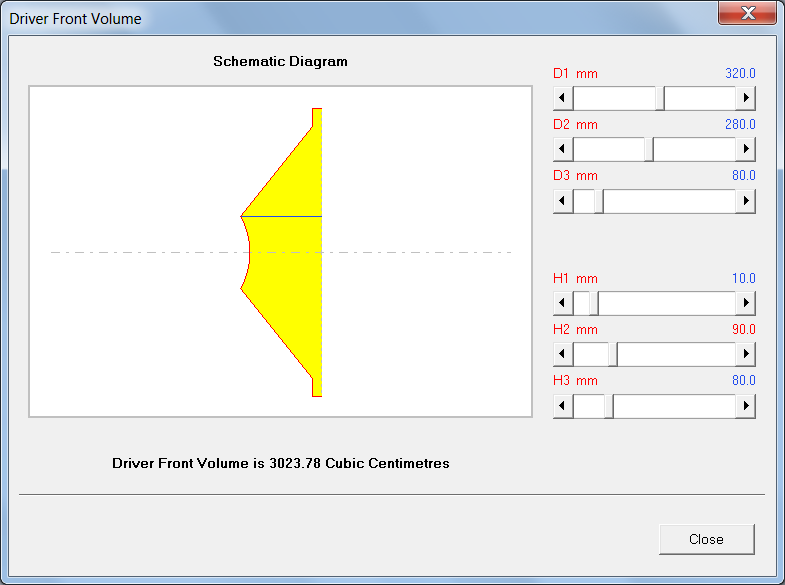Click the H3 value 80.0
The height and width of the screenshot is (585, 785).
(x=743, y=380)
